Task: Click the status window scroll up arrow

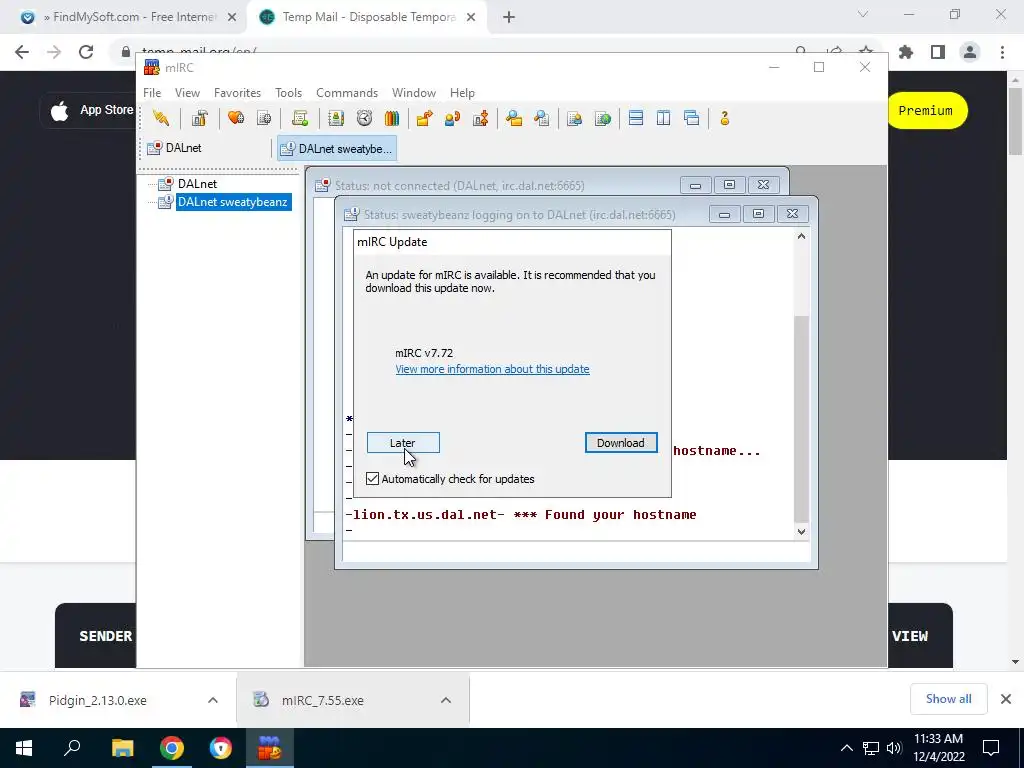Action: pos(801,236)
